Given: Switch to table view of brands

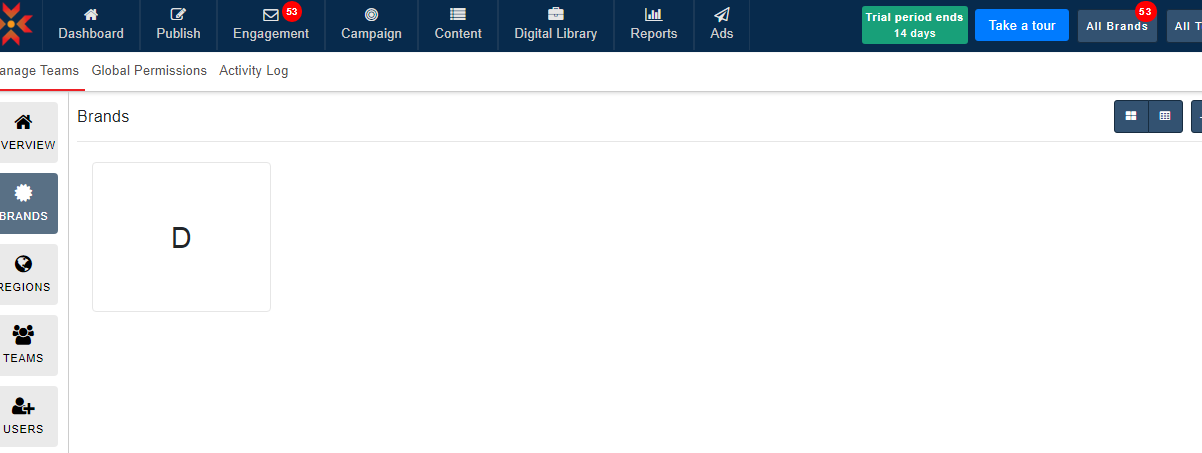Looking at the screenshot, I should (x=1165, y=116).
